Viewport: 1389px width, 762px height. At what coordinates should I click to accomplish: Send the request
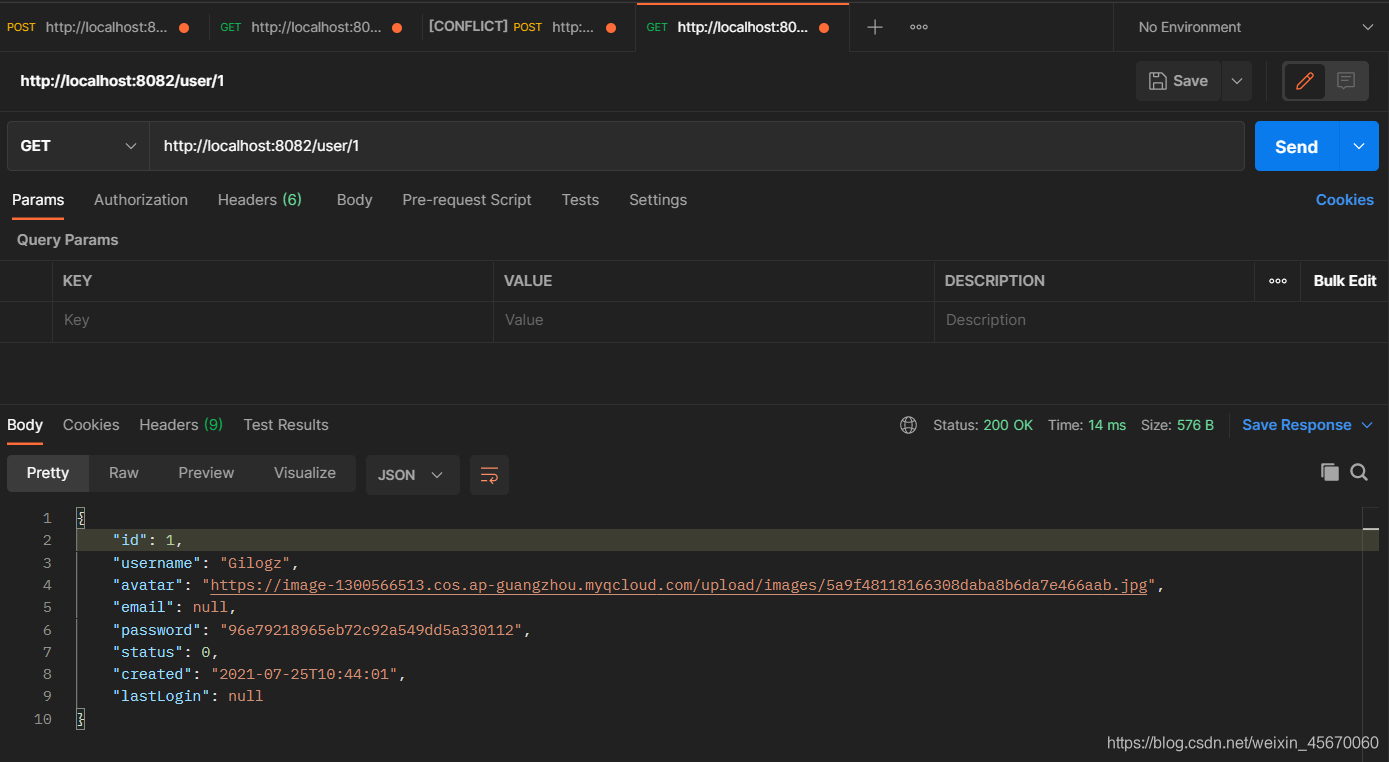[x=1296, y=147]
